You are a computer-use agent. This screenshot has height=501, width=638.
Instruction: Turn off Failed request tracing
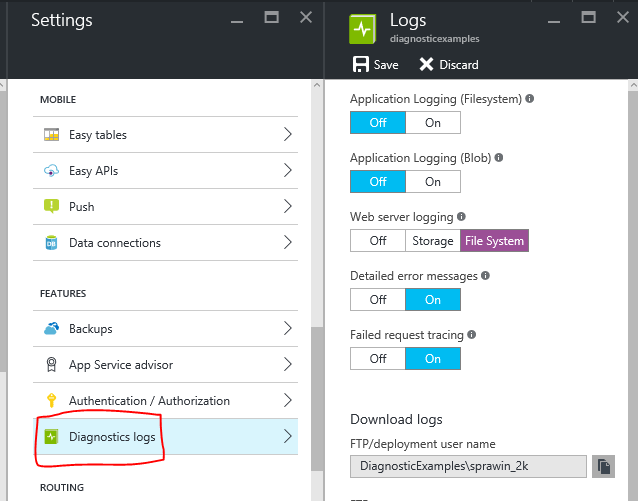point(378,358)
